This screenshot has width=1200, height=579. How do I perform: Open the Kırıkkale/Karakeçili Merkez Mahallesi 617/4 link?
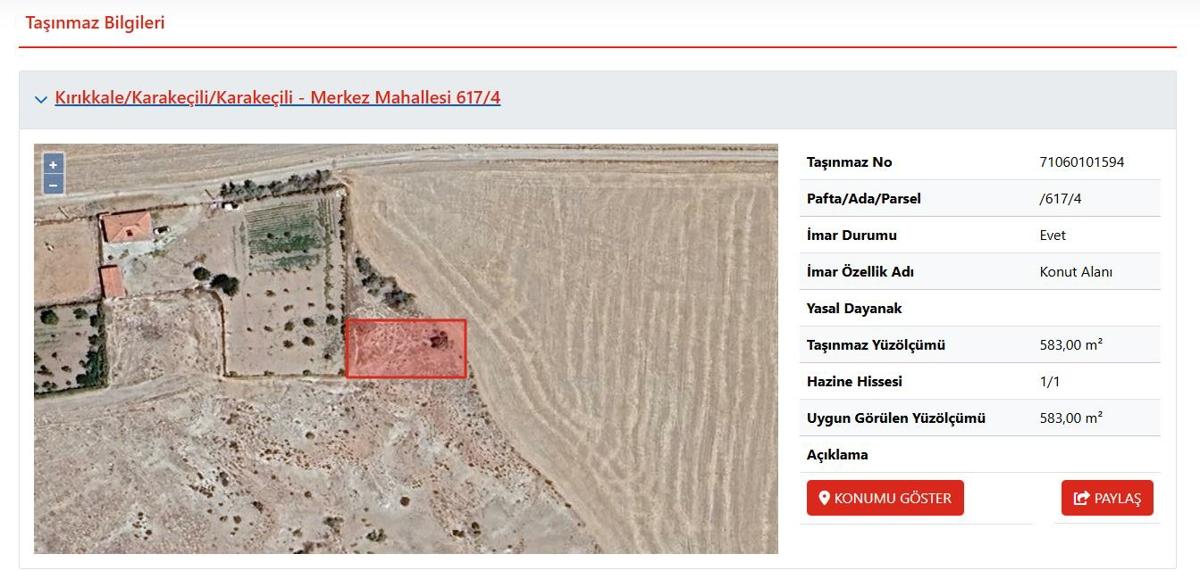click(x=277, y=98)
